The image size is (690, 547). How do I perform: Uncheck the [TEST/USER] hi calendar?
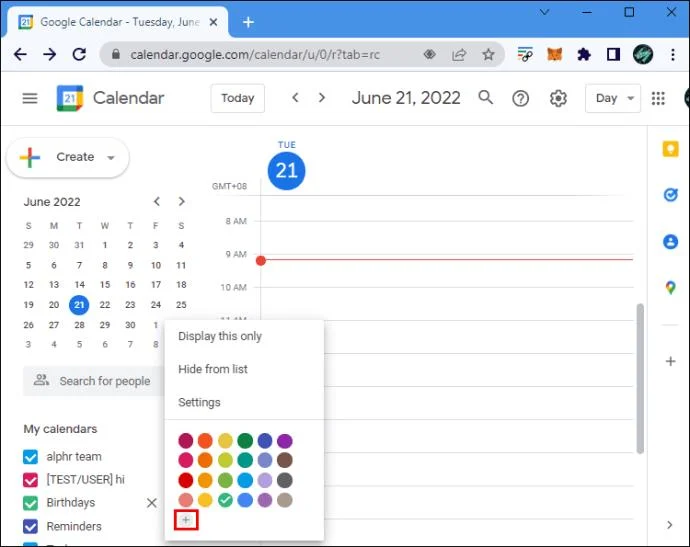click(x=30, y=480)
